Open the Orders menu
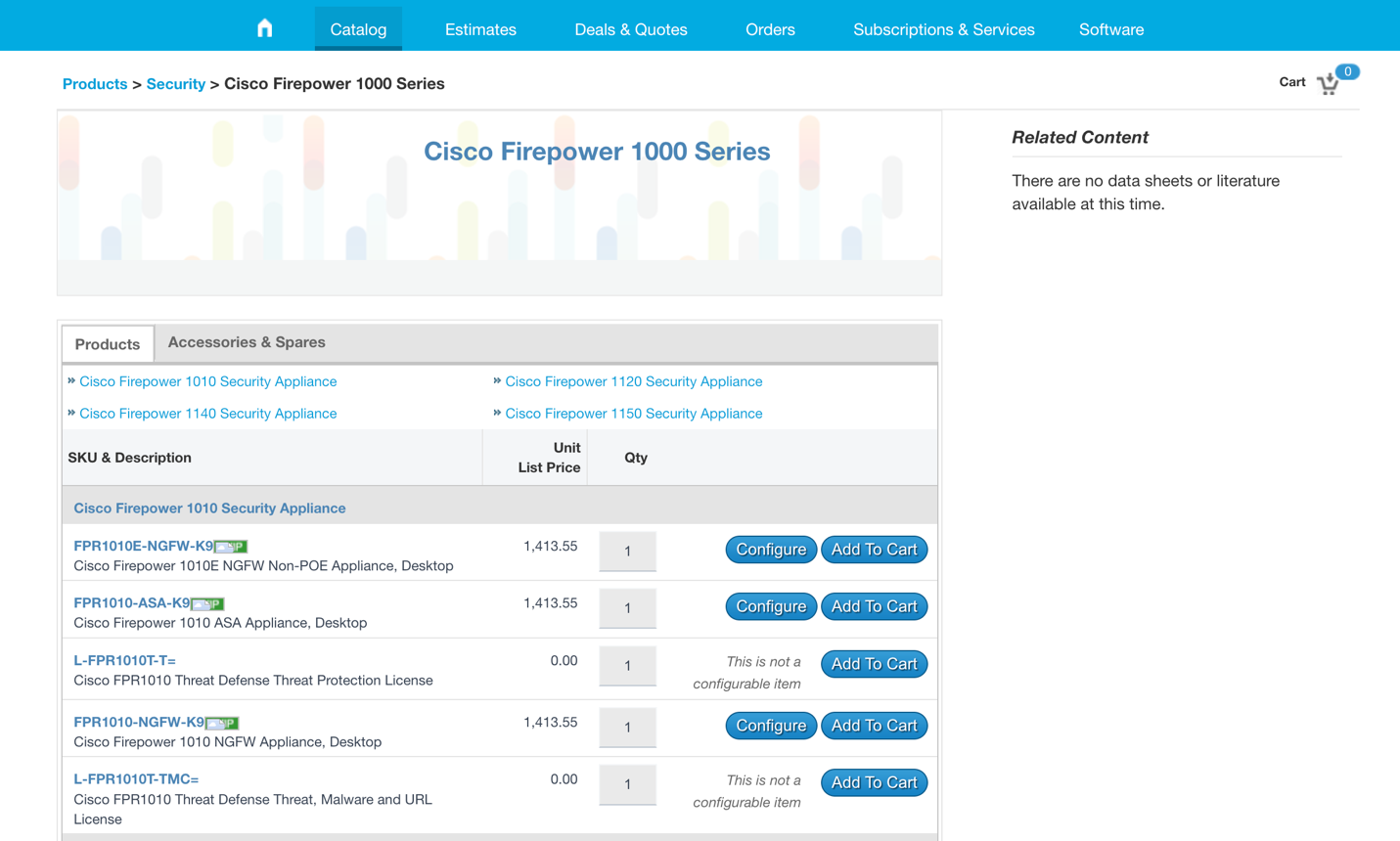1400x841 pixels. coord(770,29)
